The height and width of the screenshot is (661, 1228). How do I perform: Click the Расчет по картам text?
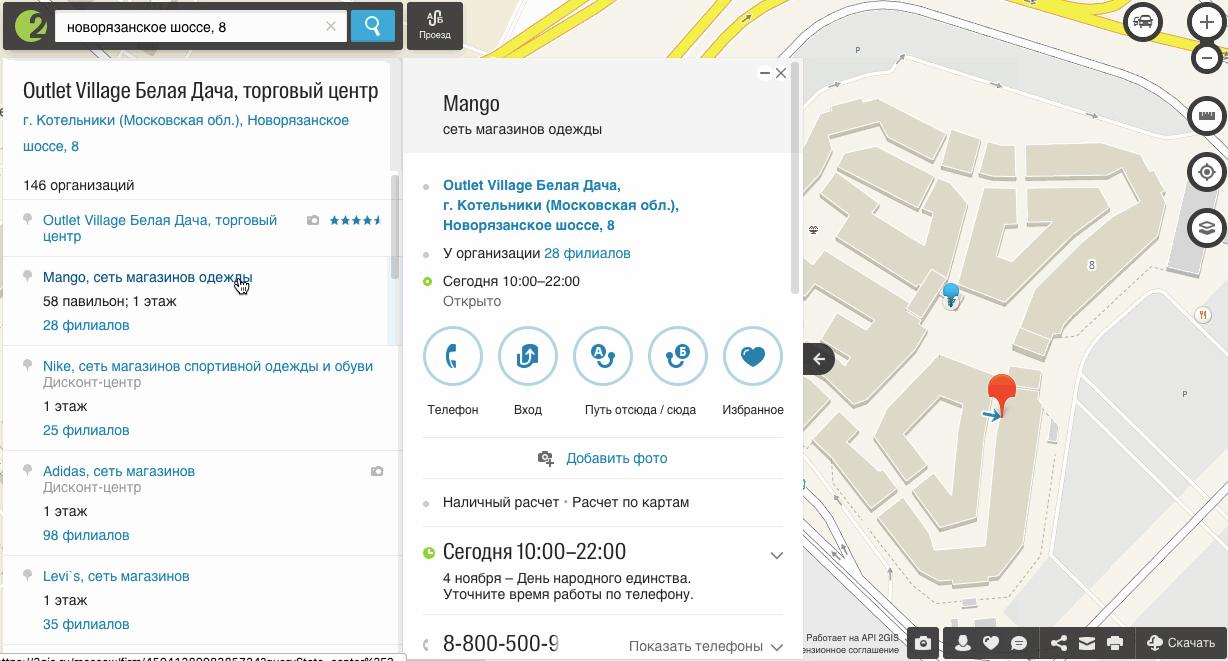coord(630,502)
